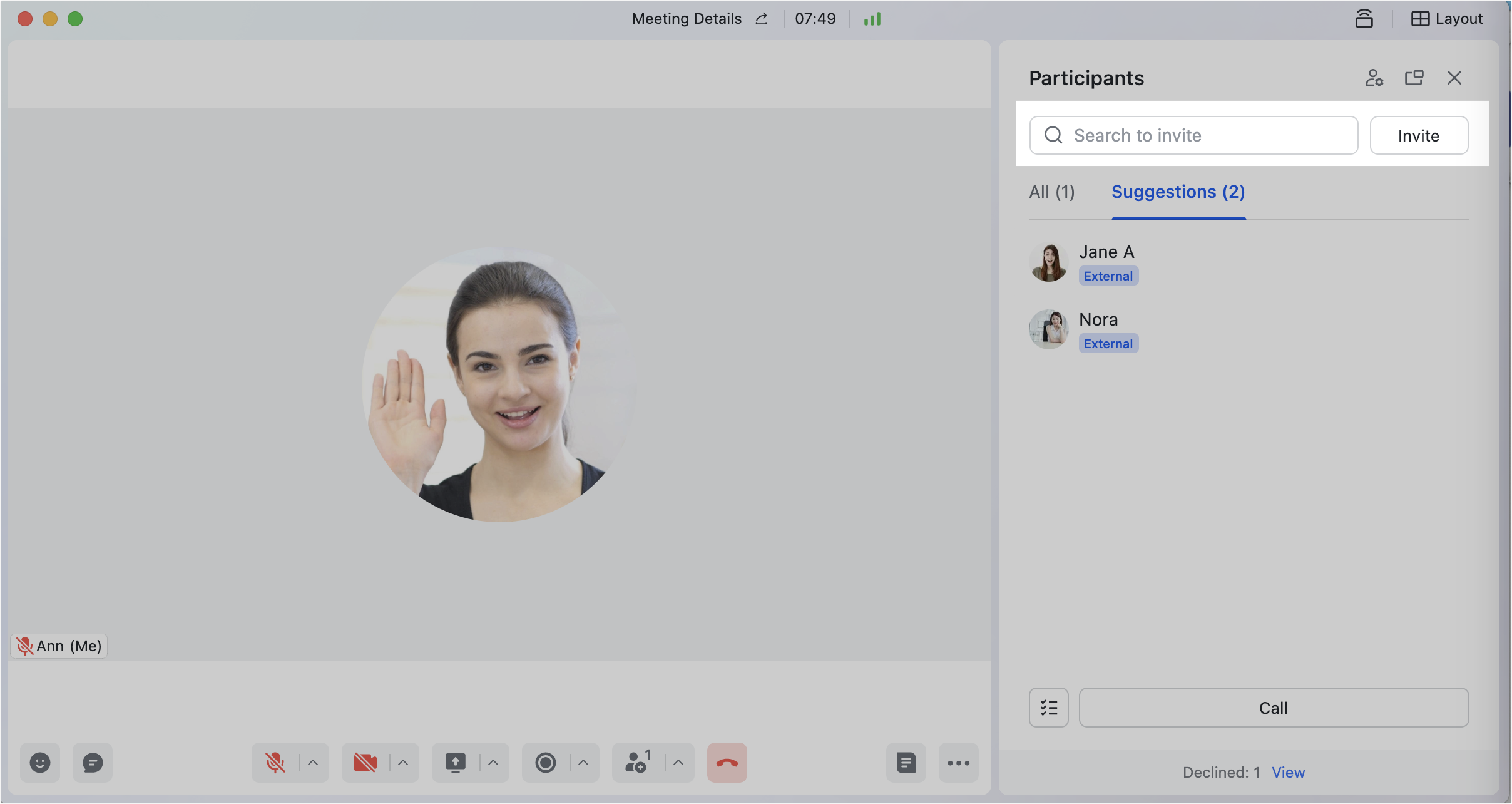Open the chat bubble icon

coord(93,763)
